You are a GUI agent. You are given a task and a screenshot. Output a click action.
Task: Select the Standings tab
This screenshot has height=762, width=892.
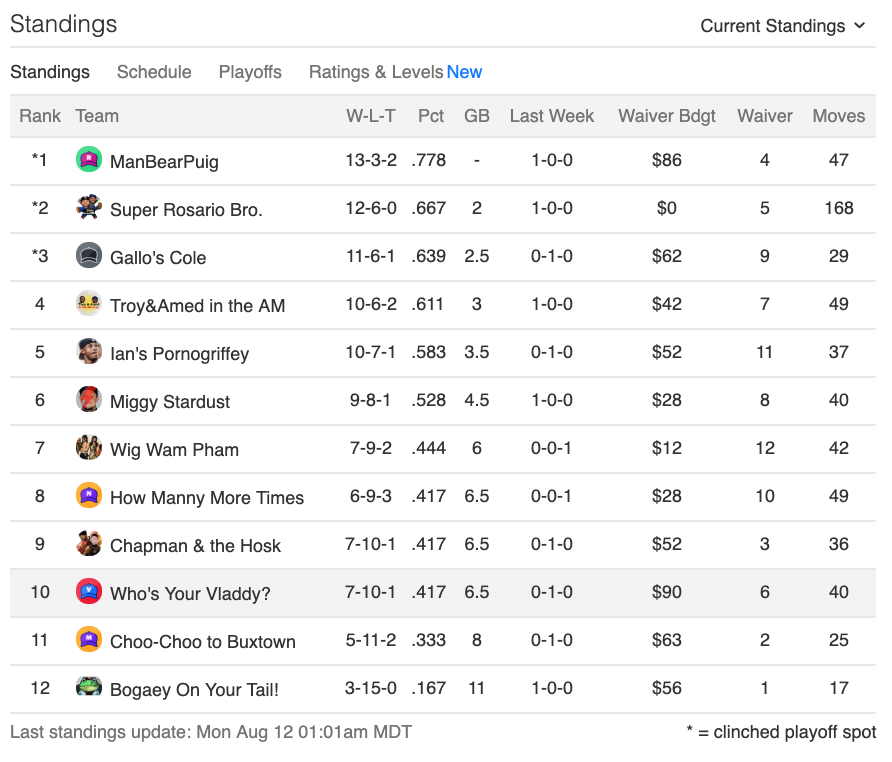[x=50, y=72]
